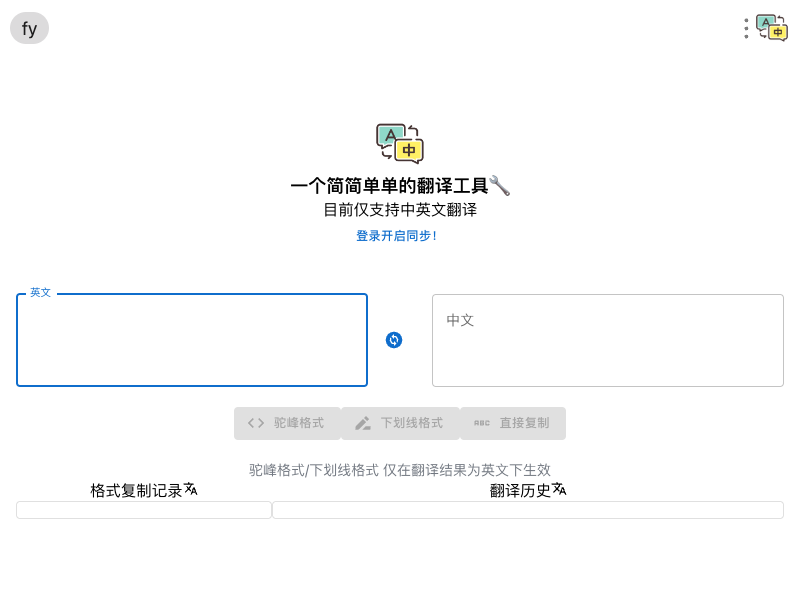Image resolution: width=800 pixels, height=600 pixels.
Task: Click the subtitle 目前仅支持中英文翻译
Action: (x=399, y=210)
